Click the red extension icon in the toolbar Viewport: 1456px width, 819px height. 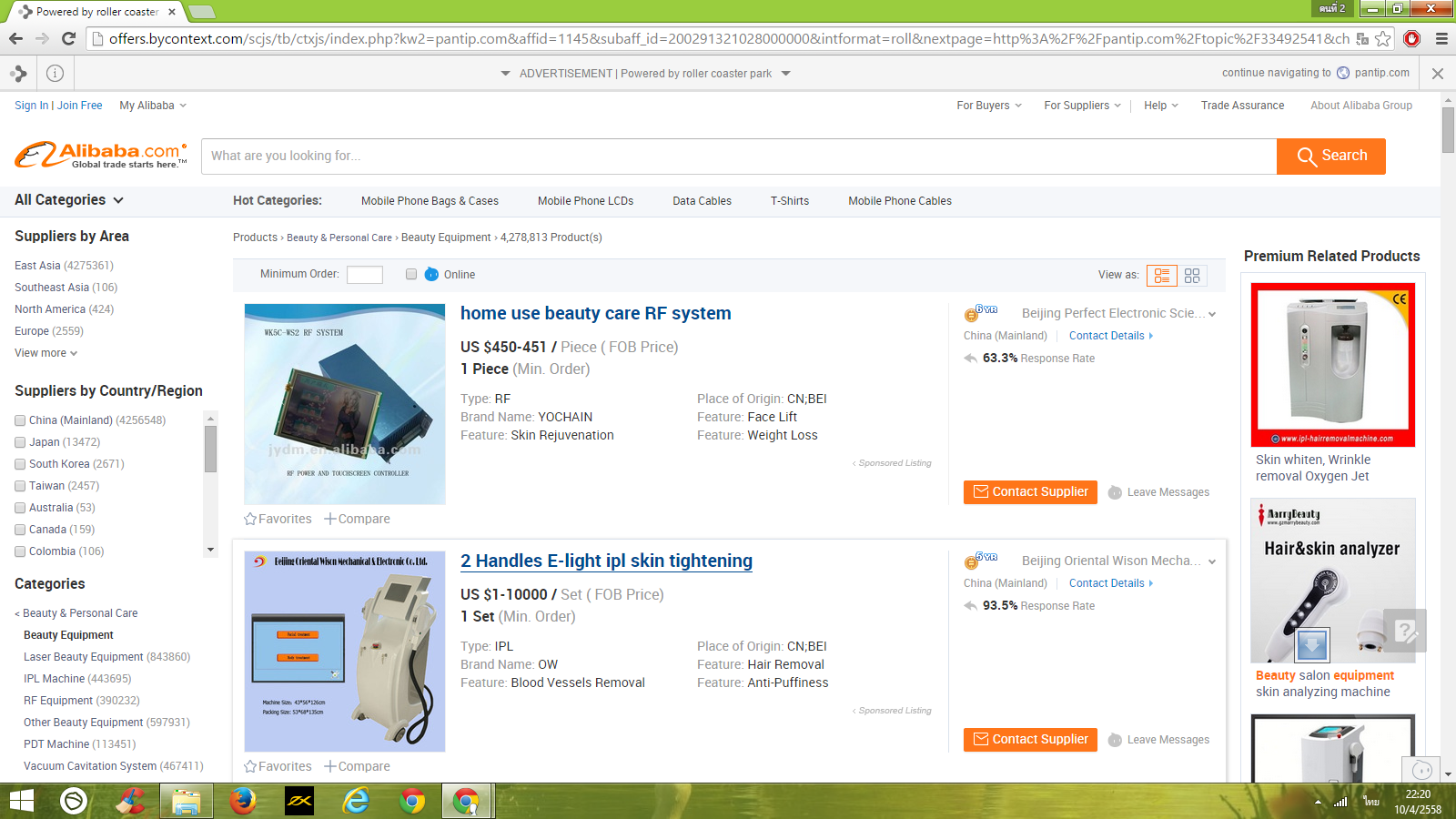pos(1412,38)
